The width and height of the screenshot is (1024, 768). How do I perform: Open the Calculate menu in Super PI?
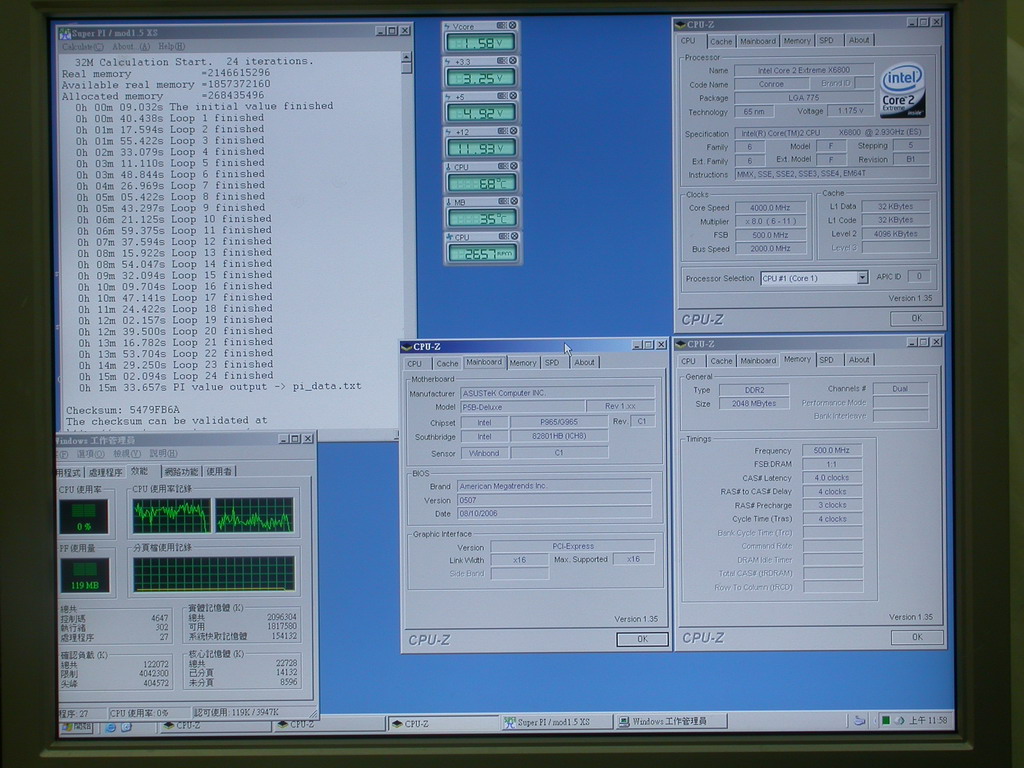pyautogui.click(x=82, y=47)
